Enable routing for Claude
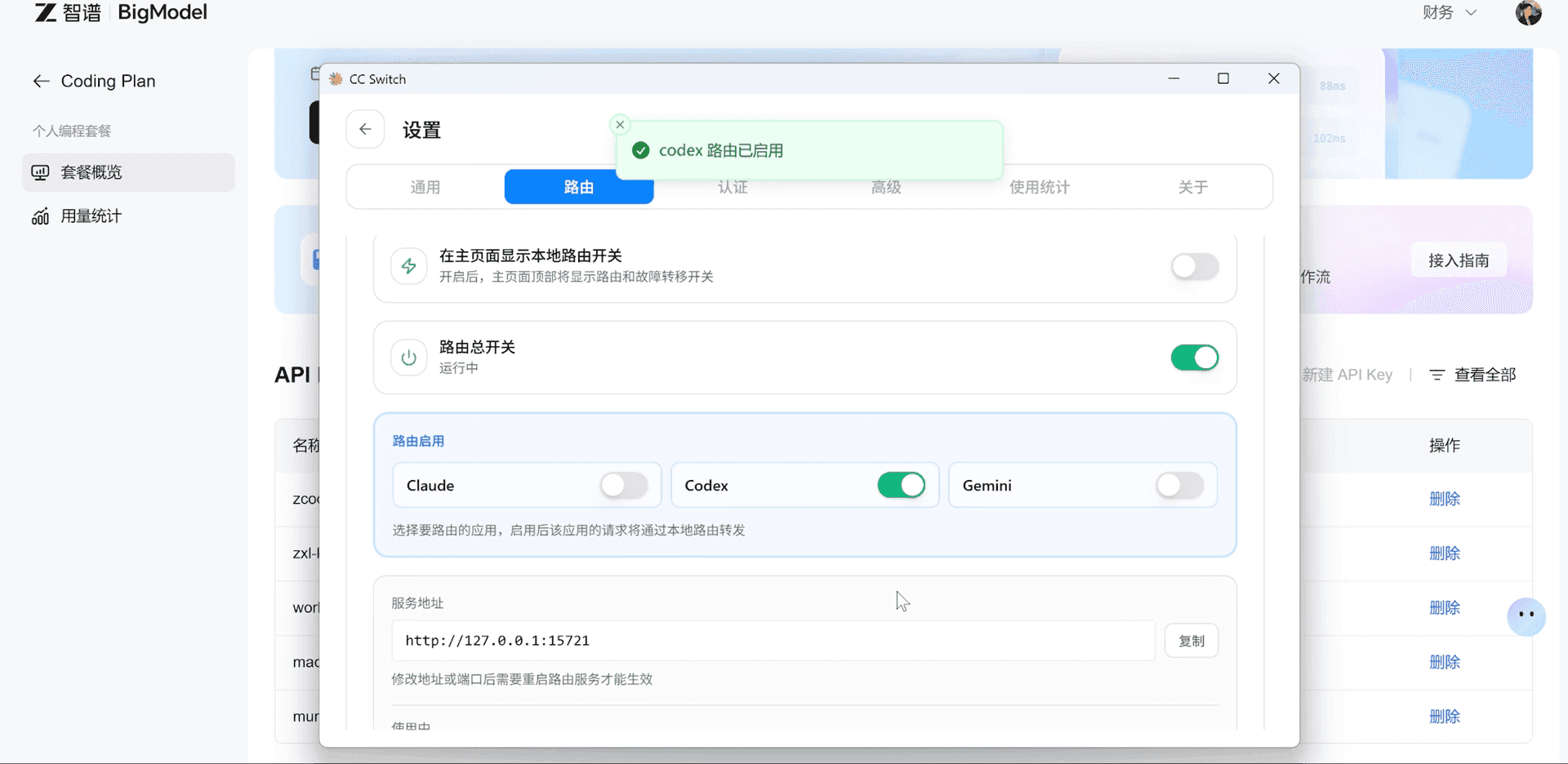 pyautogui.click(x=624, y=485)
